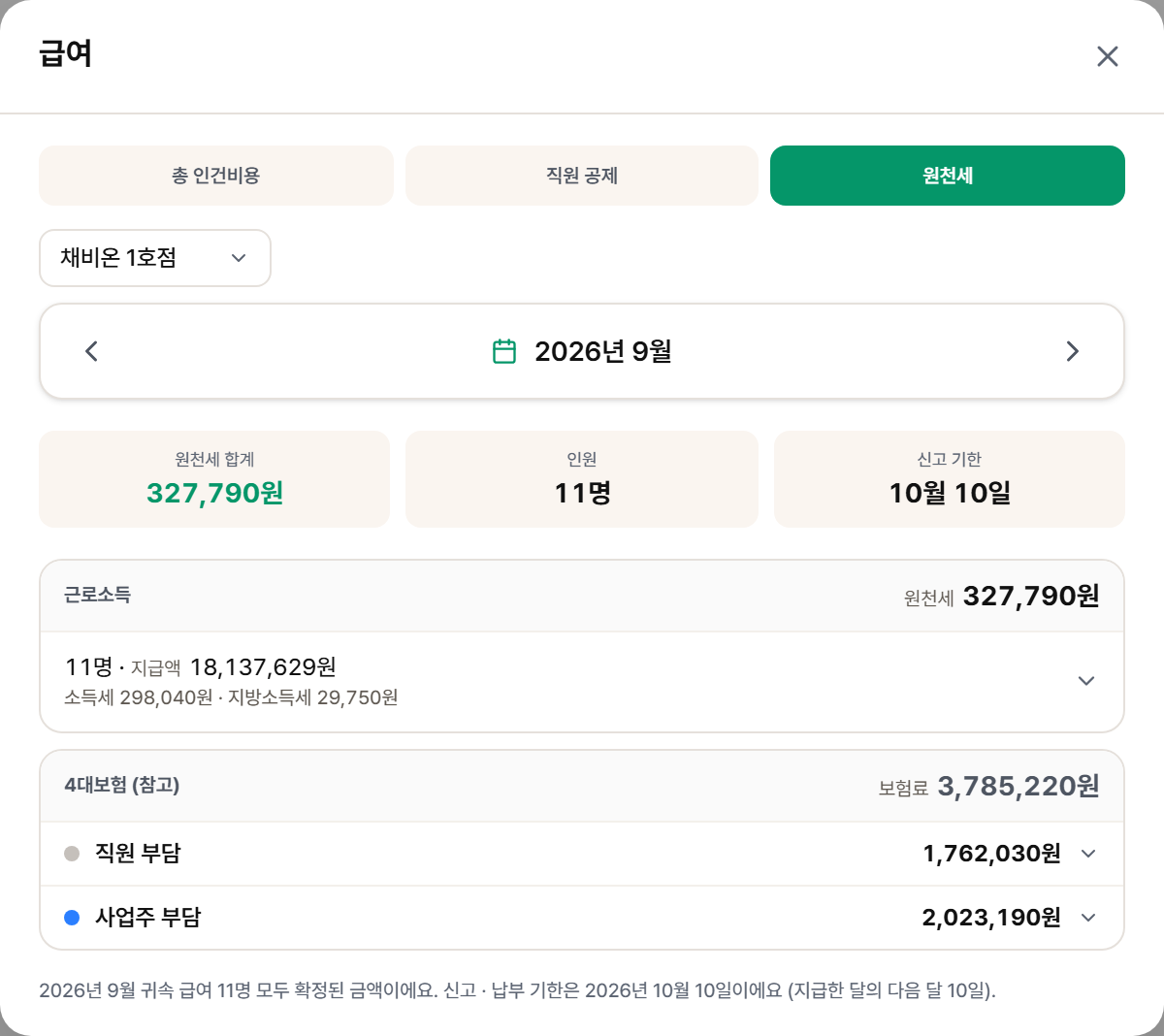Expand the 직원 부담 insurance row

click(582, 854)
